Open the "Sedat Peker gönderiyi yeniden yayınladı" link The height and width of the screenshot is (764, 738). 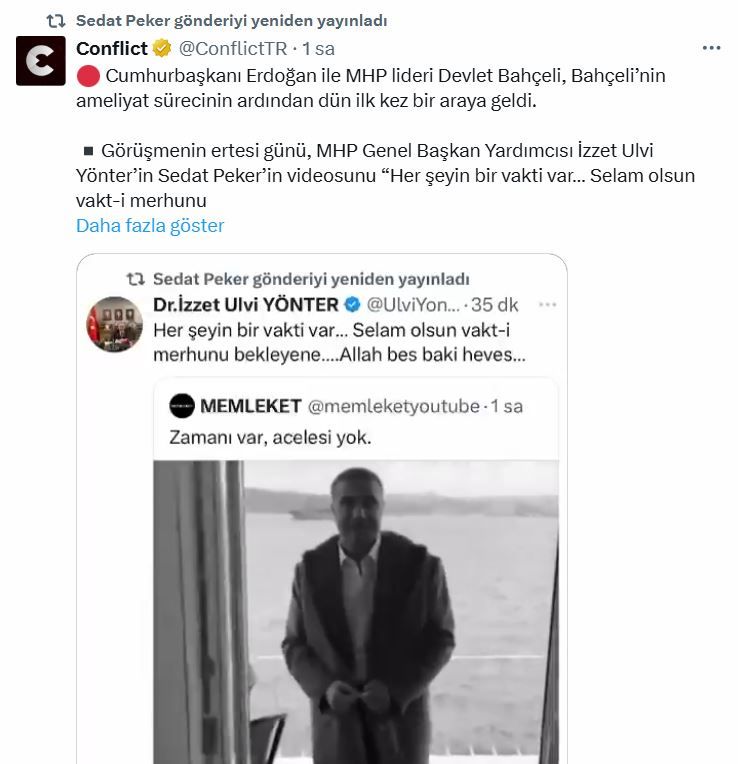click(231, 20)
